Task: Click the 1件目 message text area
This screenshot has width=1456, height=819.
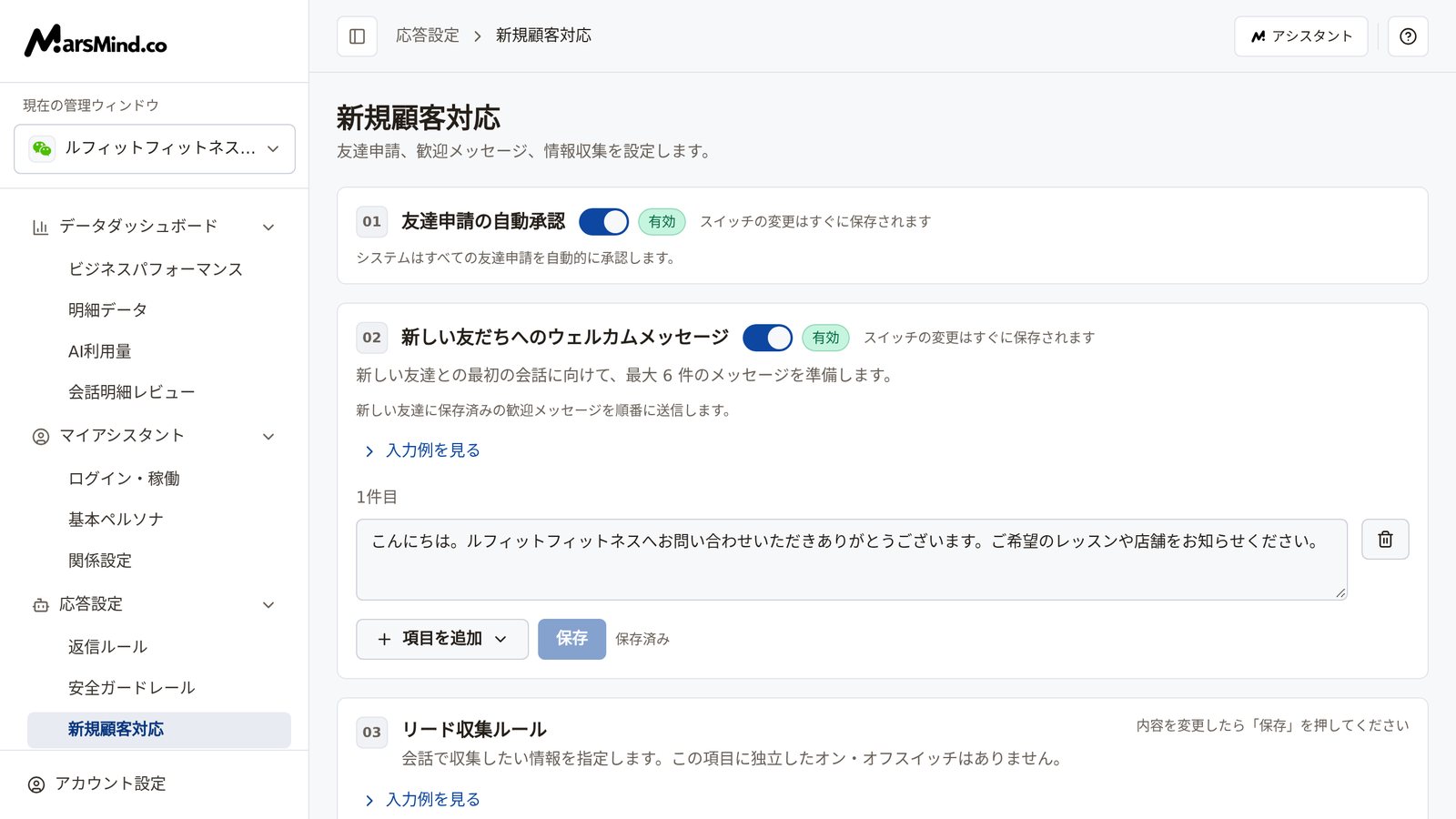Action: (852, 560)
